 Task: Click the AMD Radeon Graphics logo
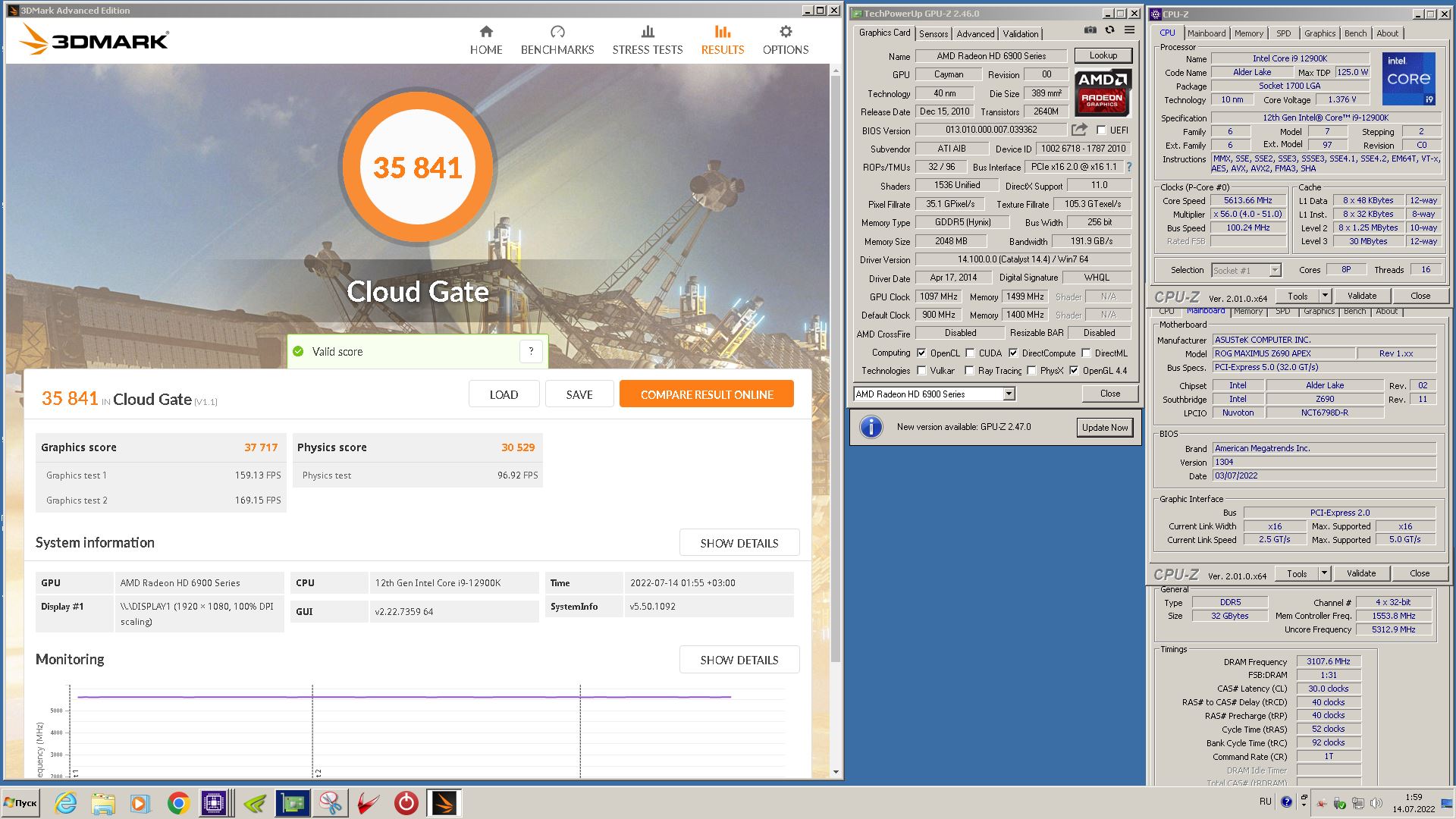1103,93
